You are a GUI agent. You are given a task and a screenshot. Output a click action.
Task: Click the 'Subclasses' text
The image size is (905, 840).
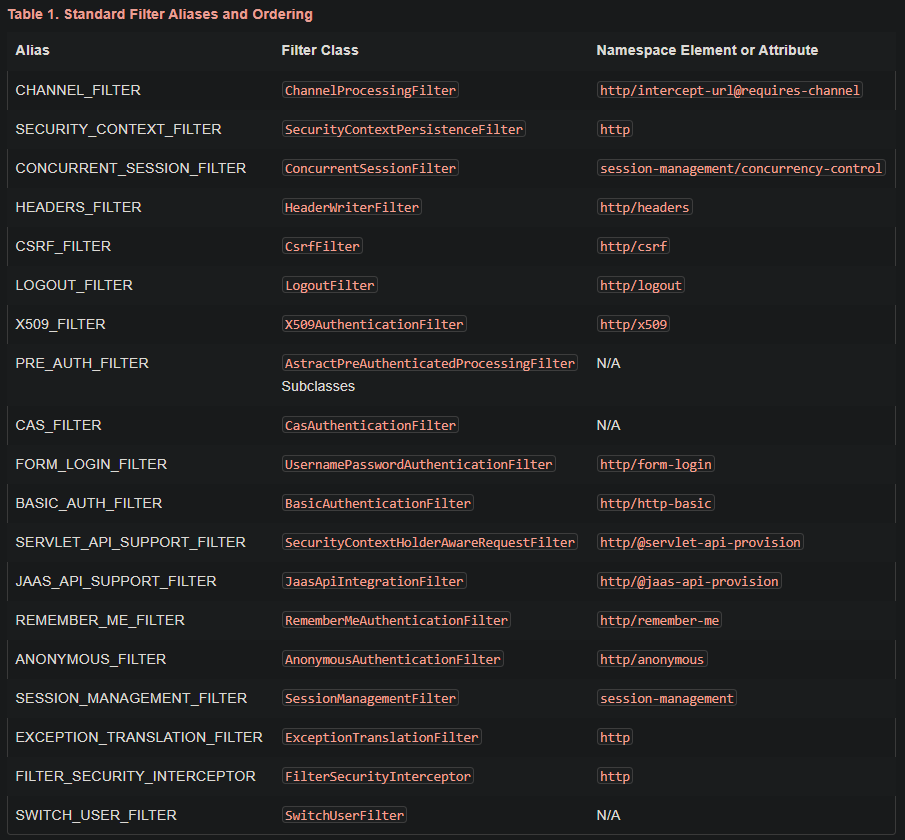pos(318,386)
